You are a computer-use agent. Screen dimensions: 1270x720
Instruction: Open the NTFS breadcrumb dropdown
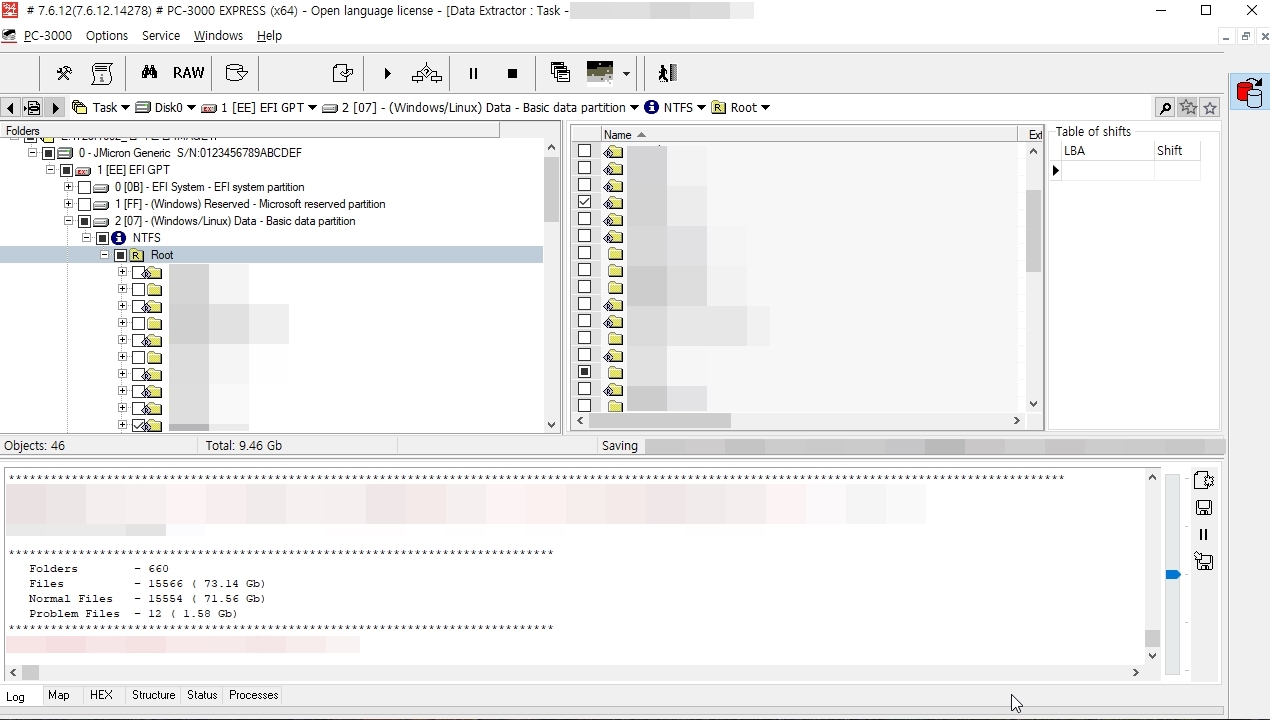[701, 108]
